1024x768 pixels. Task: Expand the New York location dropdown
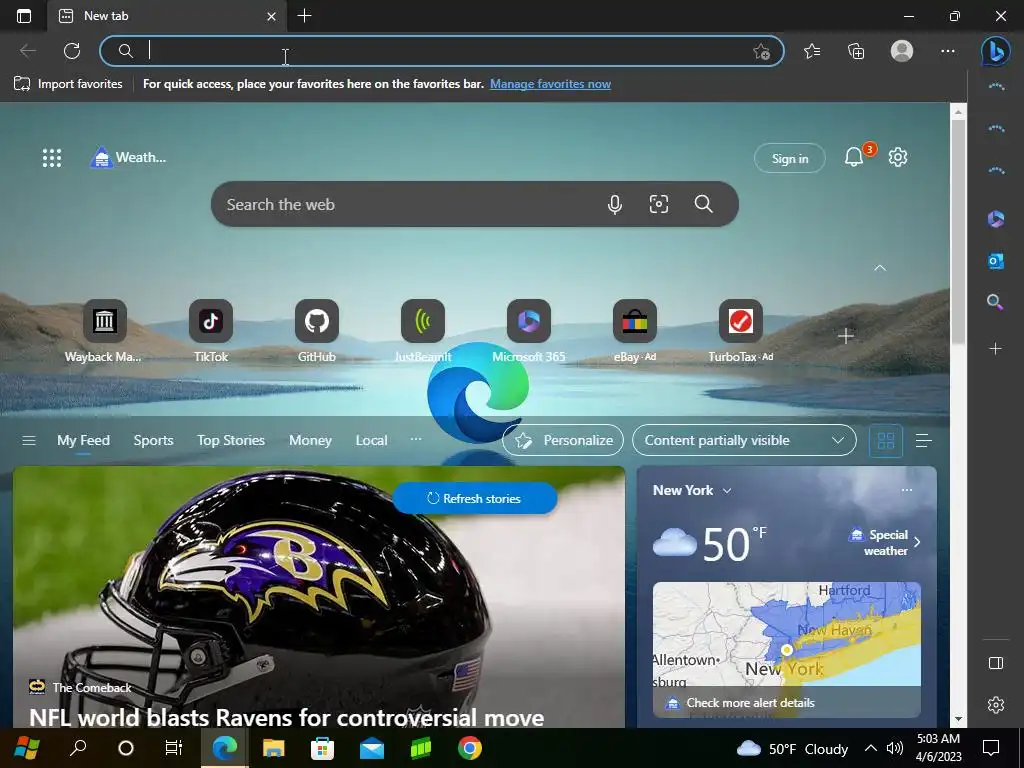click(727, 490)
